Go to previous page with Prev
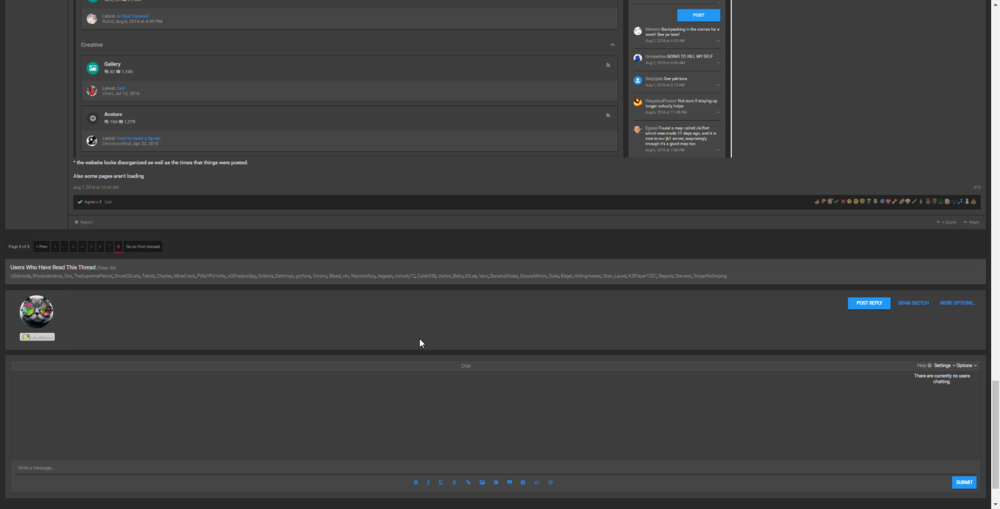This screenshot has height=509, width=1000. 41,246
